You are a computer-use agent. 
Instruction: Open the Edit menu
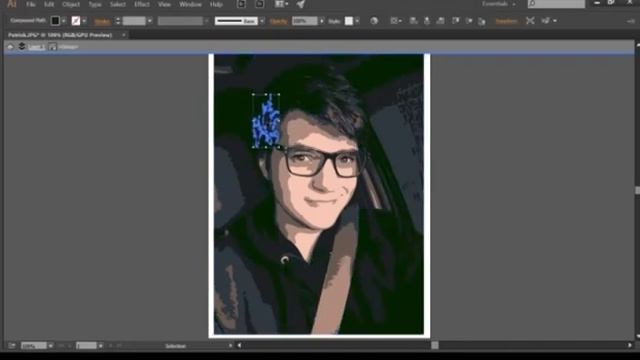[x=49, y=4]
